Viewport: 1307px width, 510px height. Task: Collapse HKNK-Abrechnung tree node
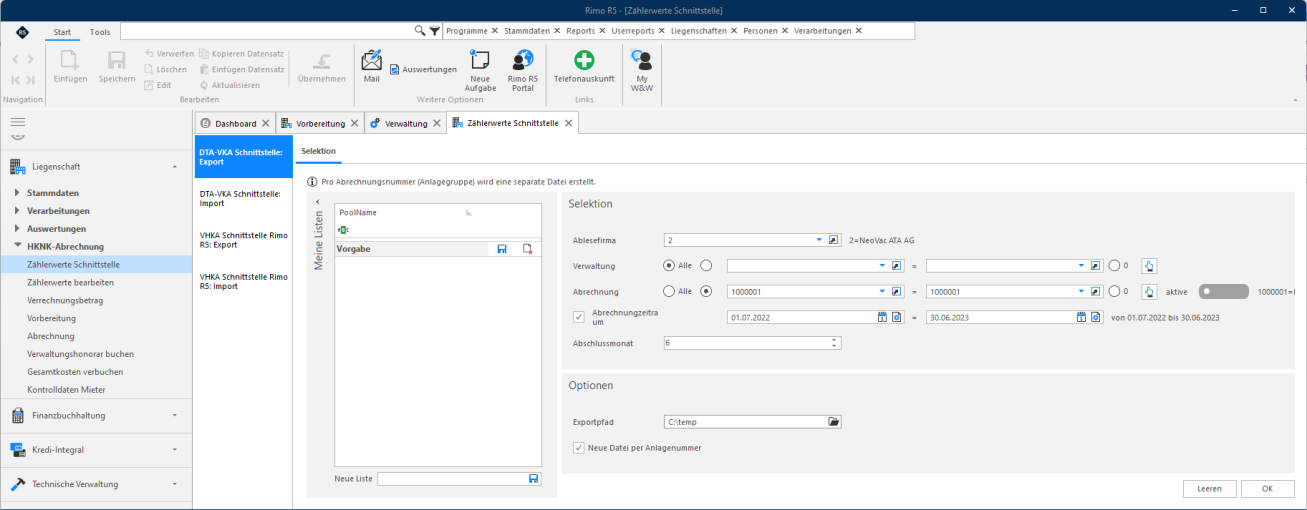(x=17, y=246)
